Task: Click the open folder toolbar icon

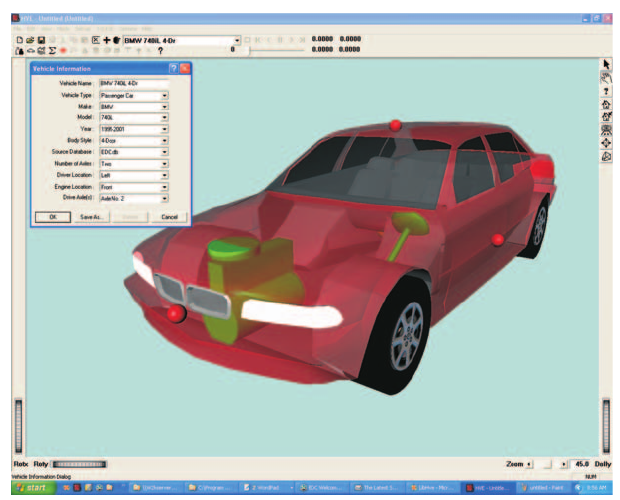Action: [x=30, y=40]
